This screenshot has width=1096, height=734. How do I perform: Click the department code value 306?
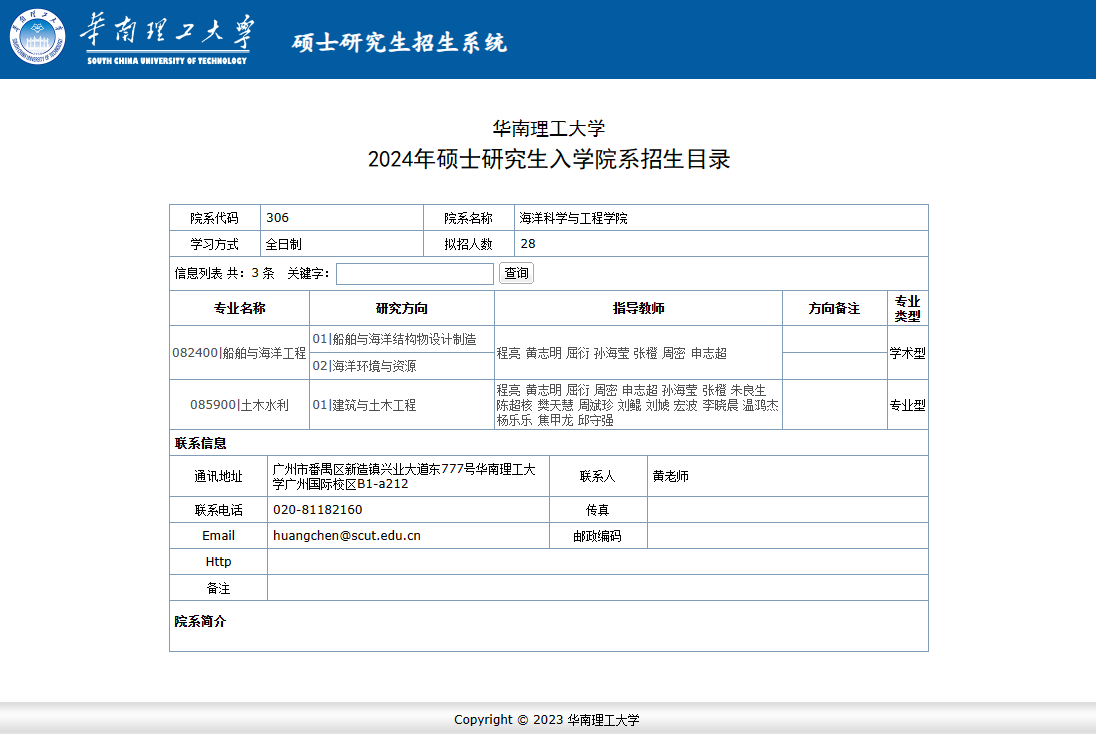(x=277, y=217)
